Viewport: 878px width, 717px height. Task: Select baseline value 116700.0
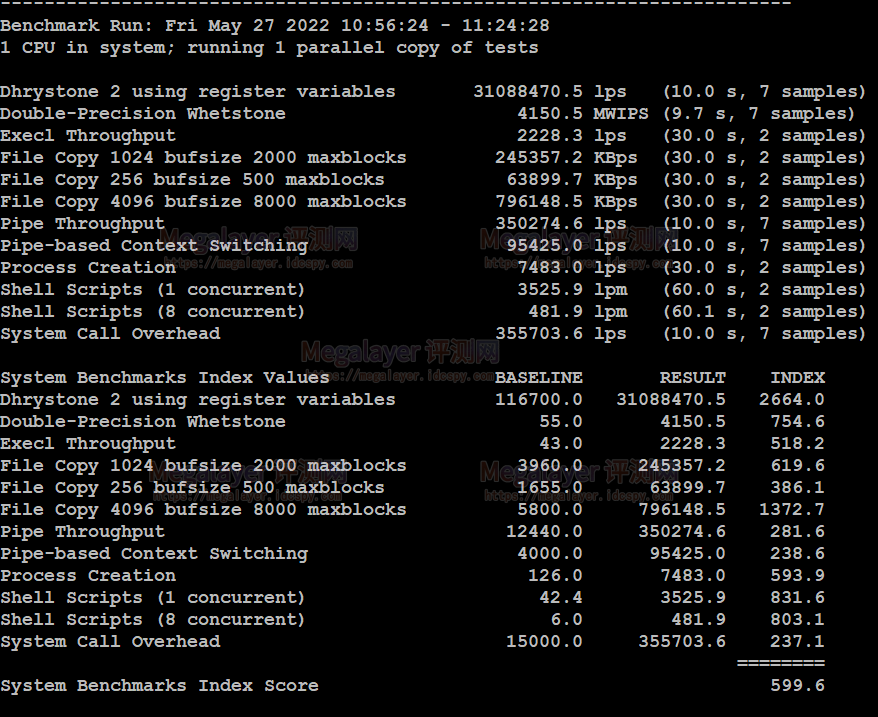point(539,399)
